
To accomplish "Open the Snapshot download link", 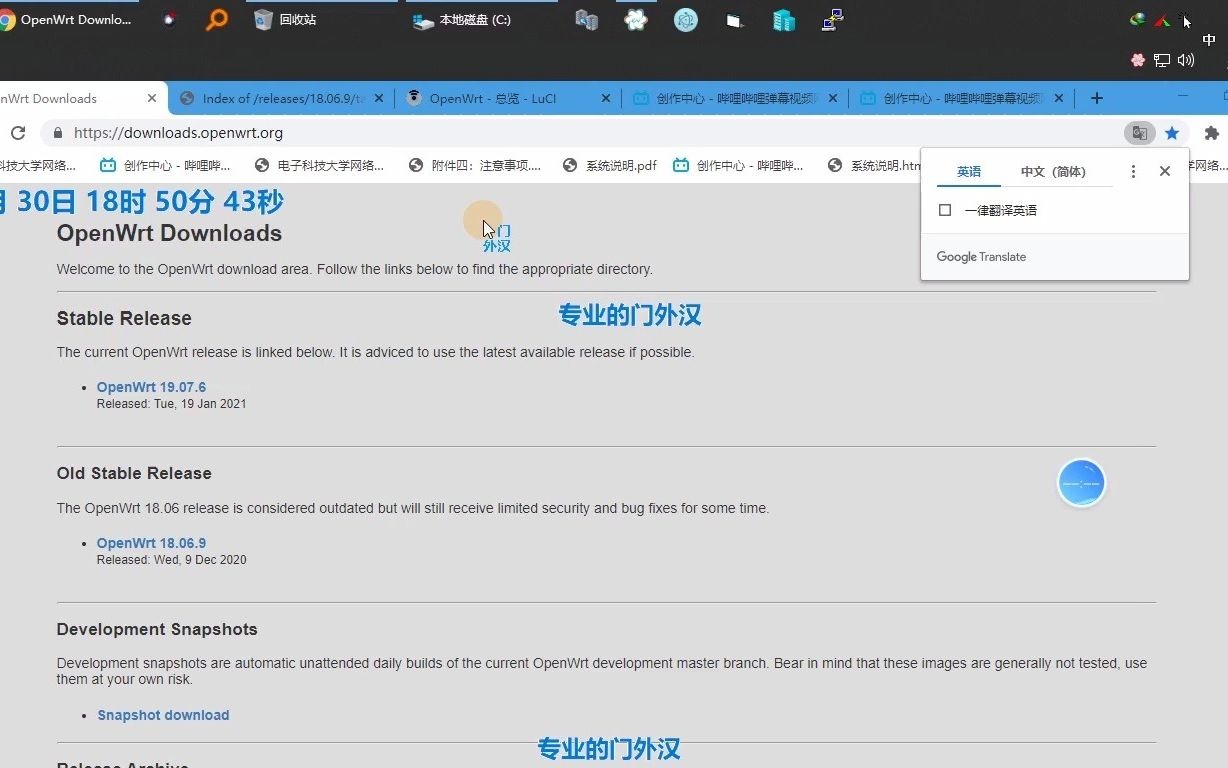I will point(163,715).
